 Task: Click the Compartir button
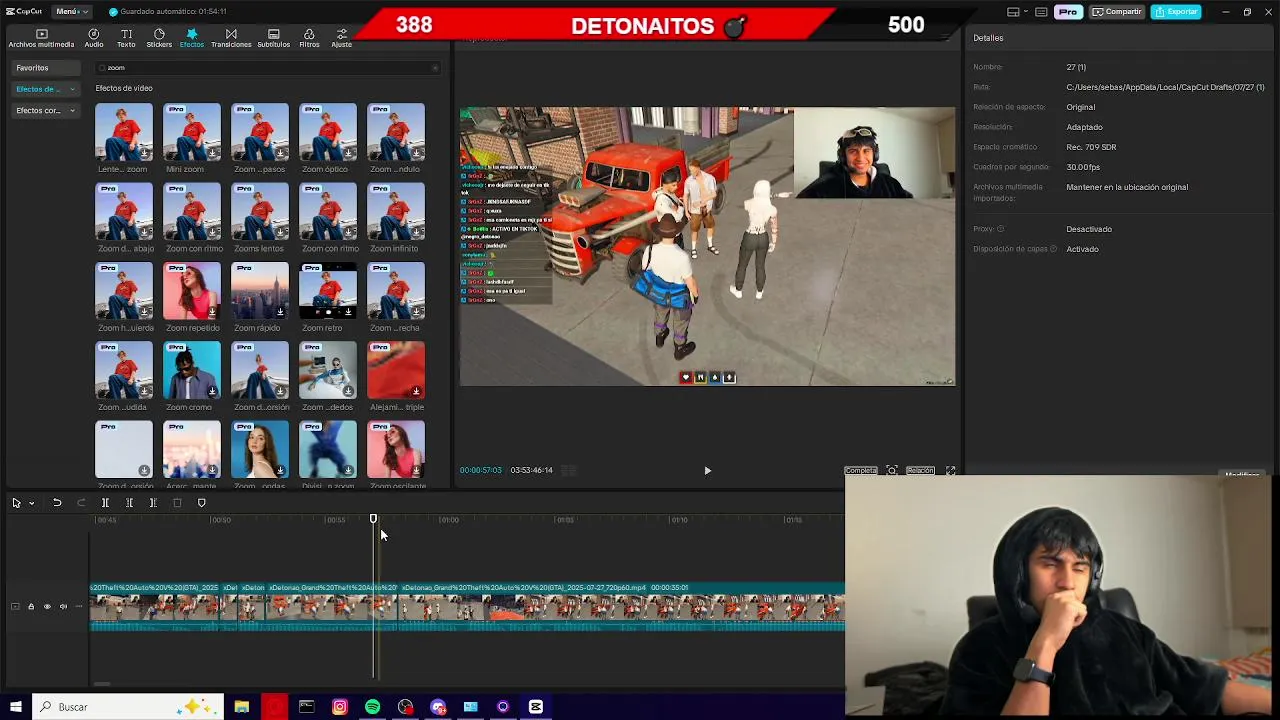coord(1117,12)
